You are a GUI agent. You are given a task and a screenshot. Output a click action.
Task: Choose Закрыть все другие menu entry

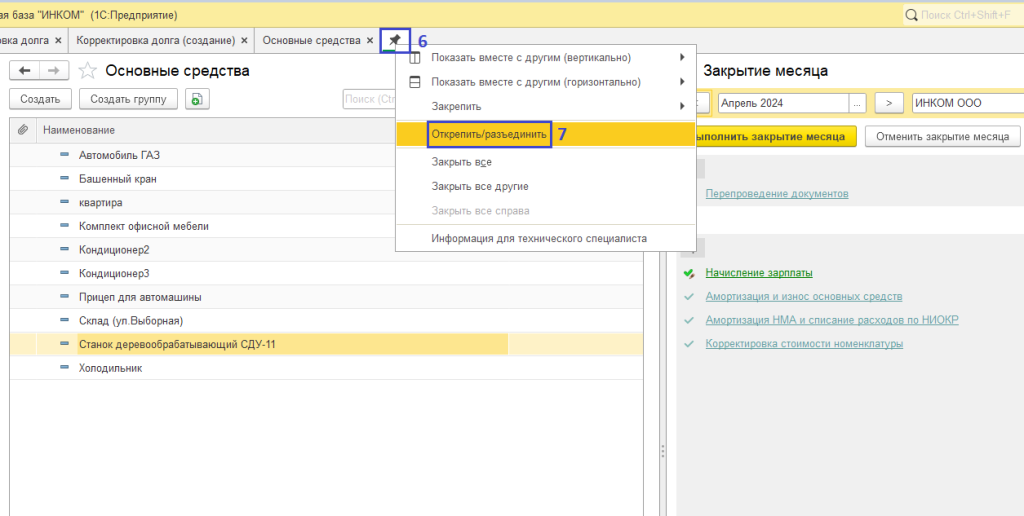click(x=480, y=186)
